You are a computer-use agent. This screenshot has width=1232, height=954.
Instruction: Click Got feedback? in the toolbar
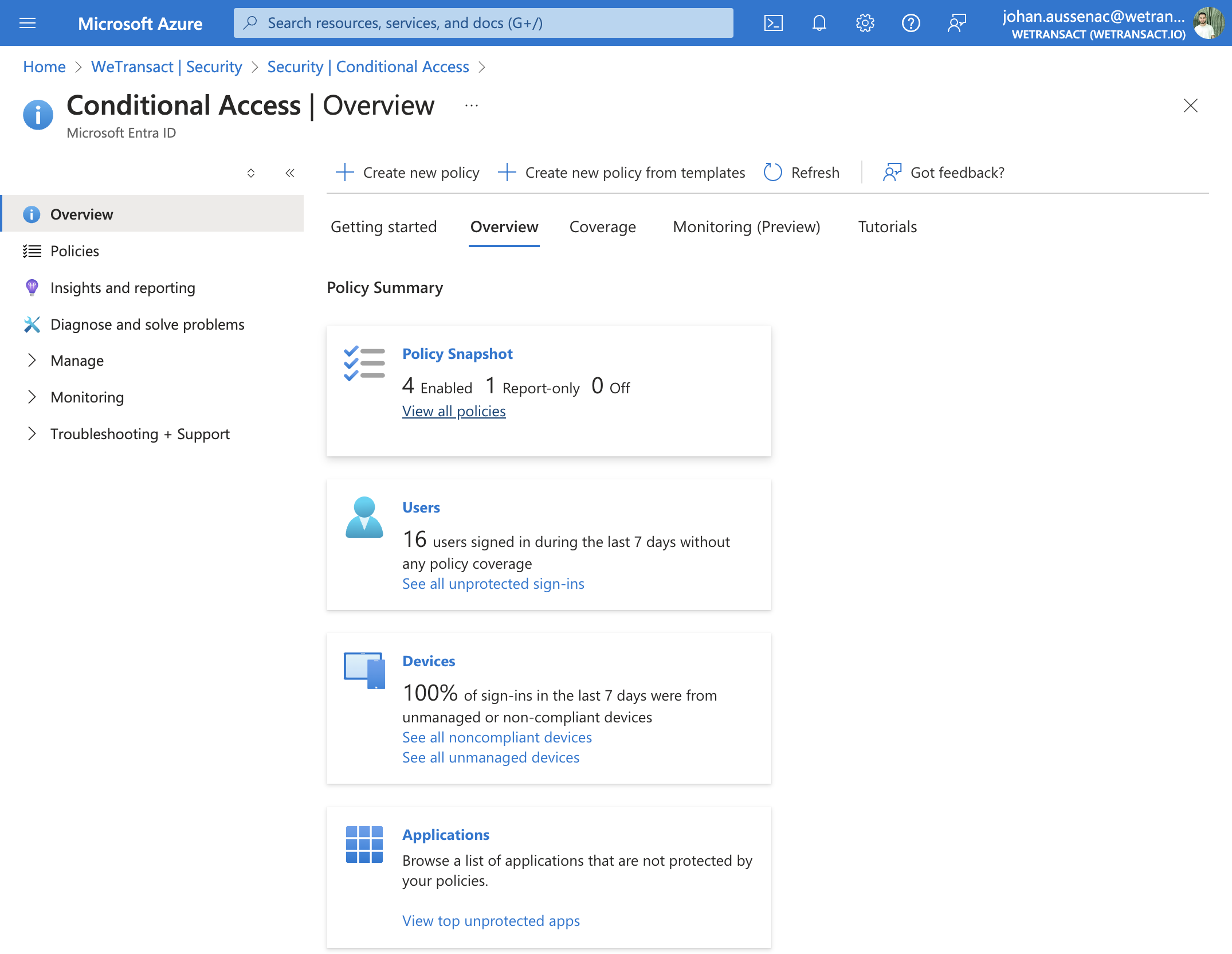(944, 172)
